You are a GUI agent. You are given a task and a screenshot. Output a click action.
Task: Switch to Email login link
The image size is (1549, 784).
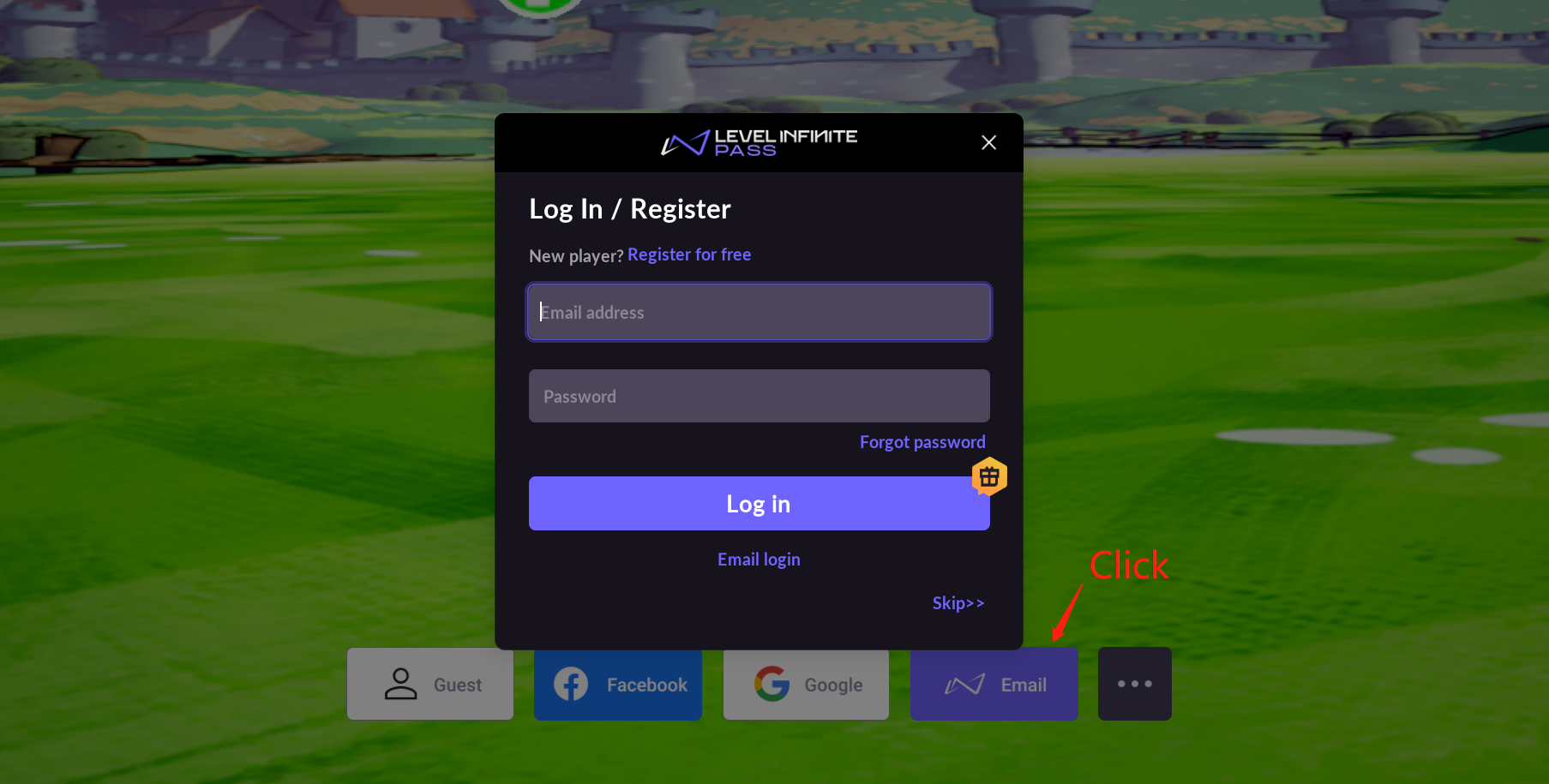[x=759, y=560]
